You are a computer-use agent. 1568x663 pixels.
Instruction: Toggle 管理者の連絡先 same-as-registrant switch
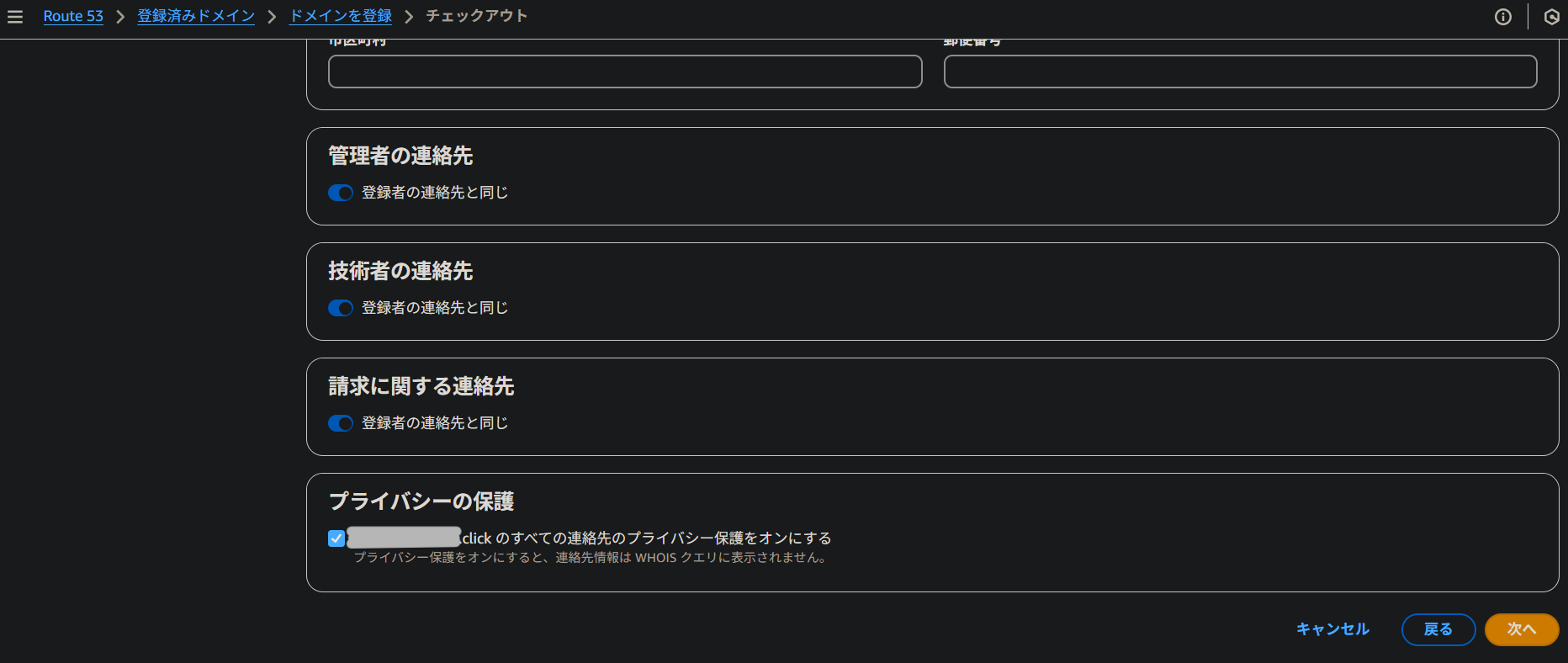point(341,193)
